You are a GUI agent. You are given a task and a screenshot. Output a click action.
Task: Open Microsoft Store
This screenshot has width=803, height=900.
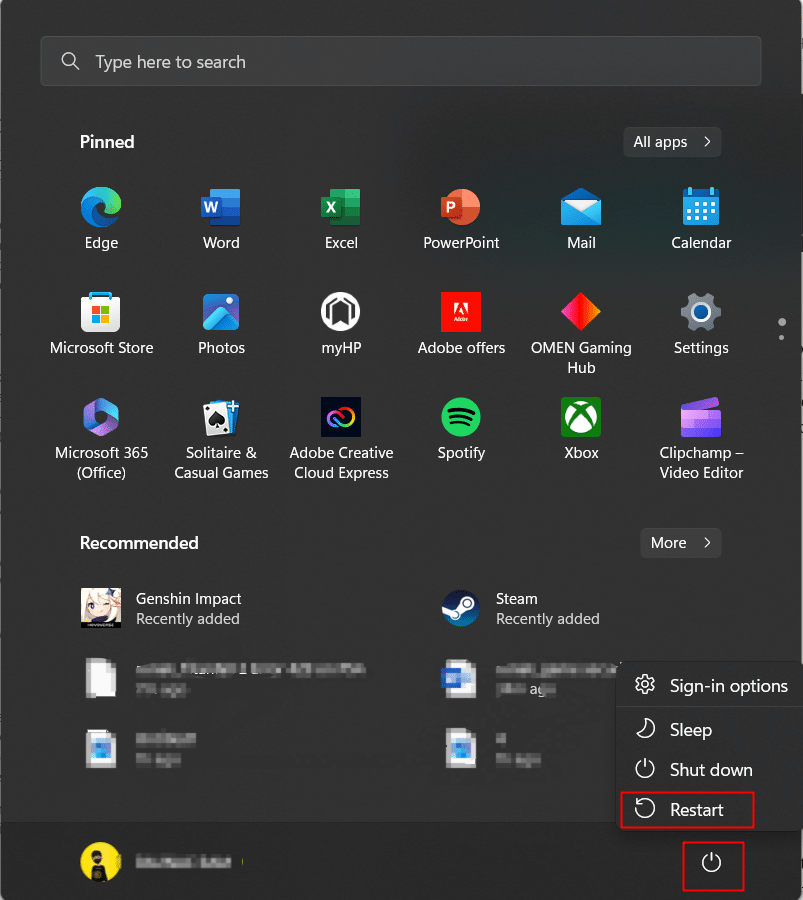pyautogui.click(x=101, y=324)
